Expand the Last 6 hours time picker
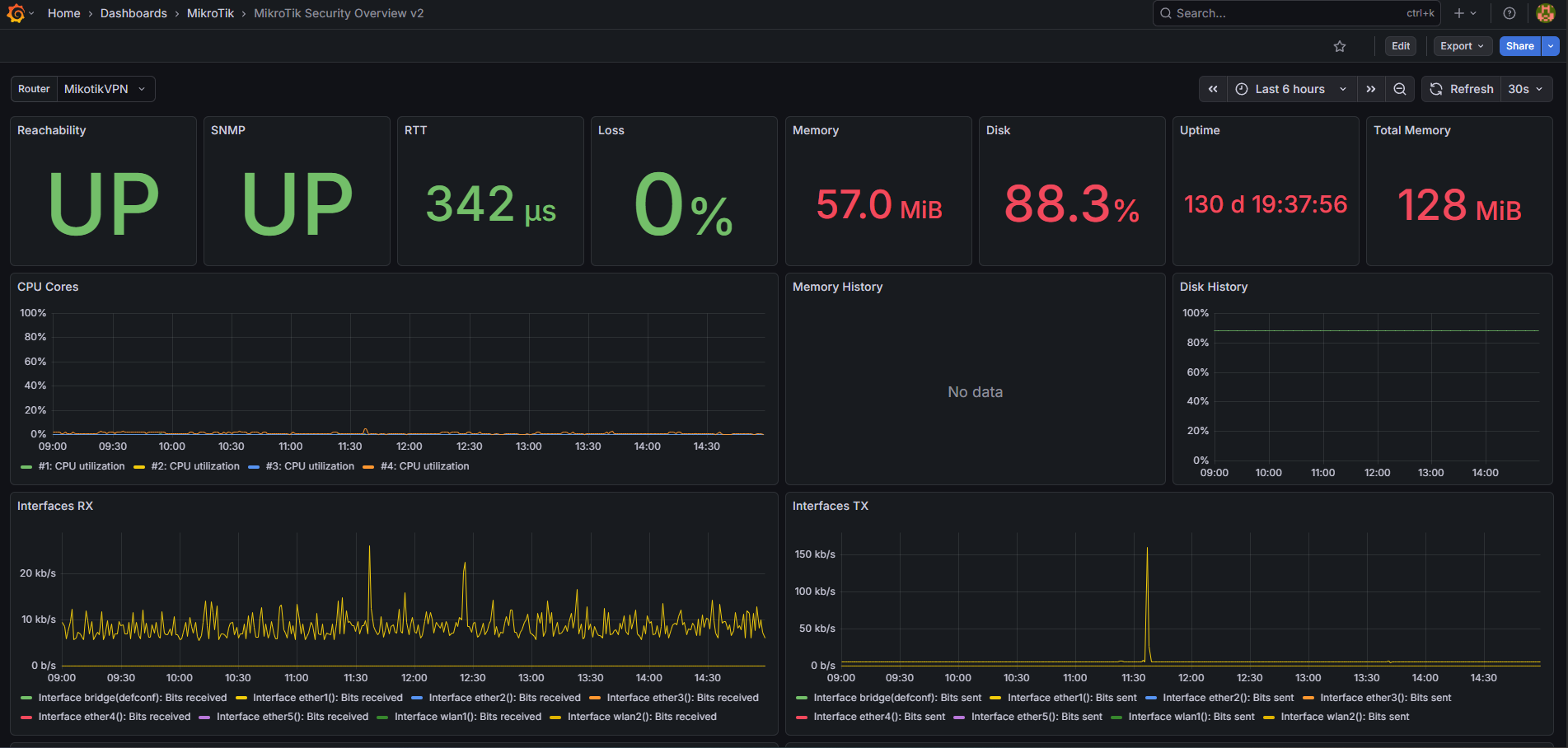Screen dimensions: 1568x748 tap(1291, 89)
